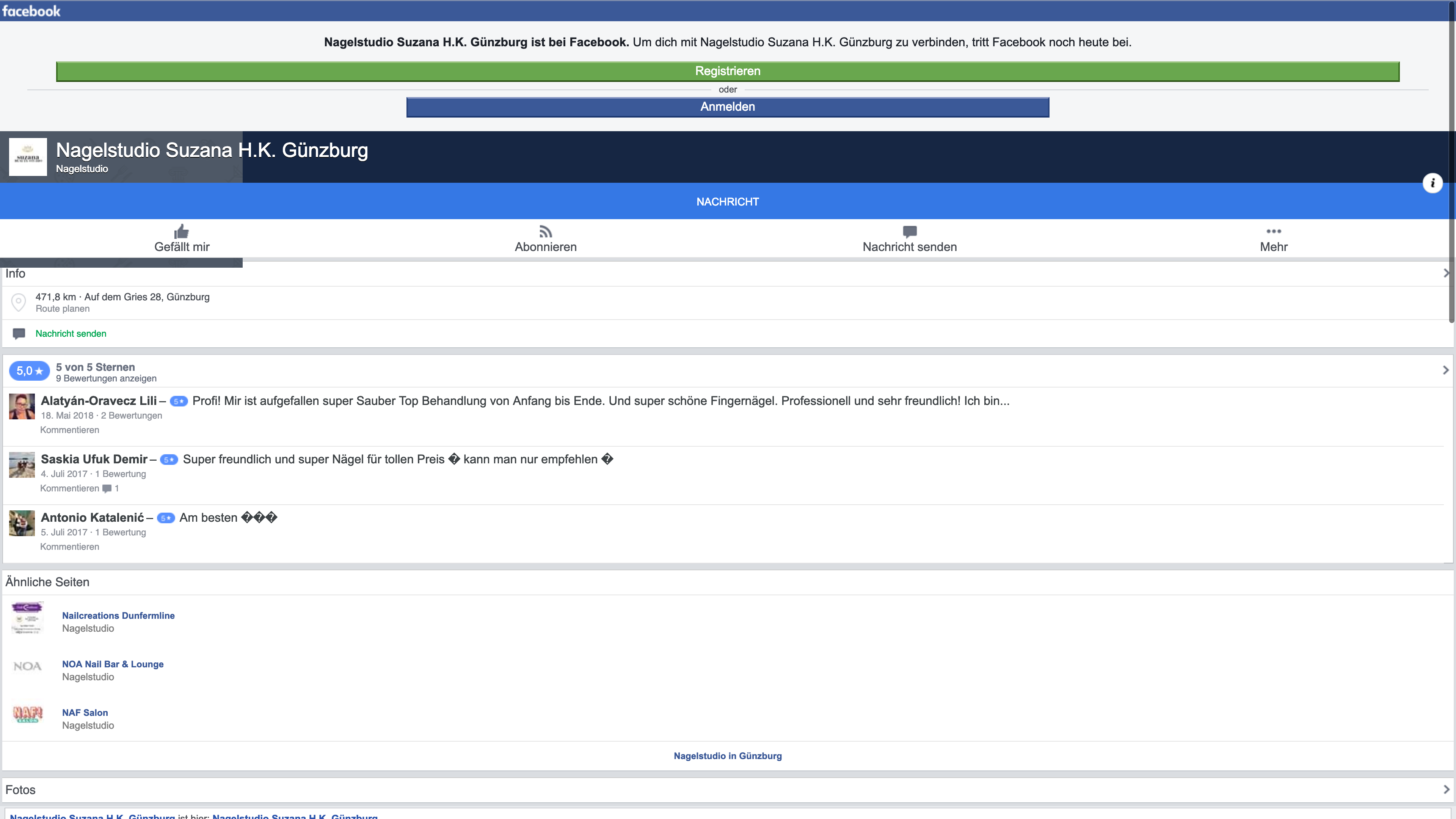
Task: Click the Info section heading
Action: [x=15, y=273]
